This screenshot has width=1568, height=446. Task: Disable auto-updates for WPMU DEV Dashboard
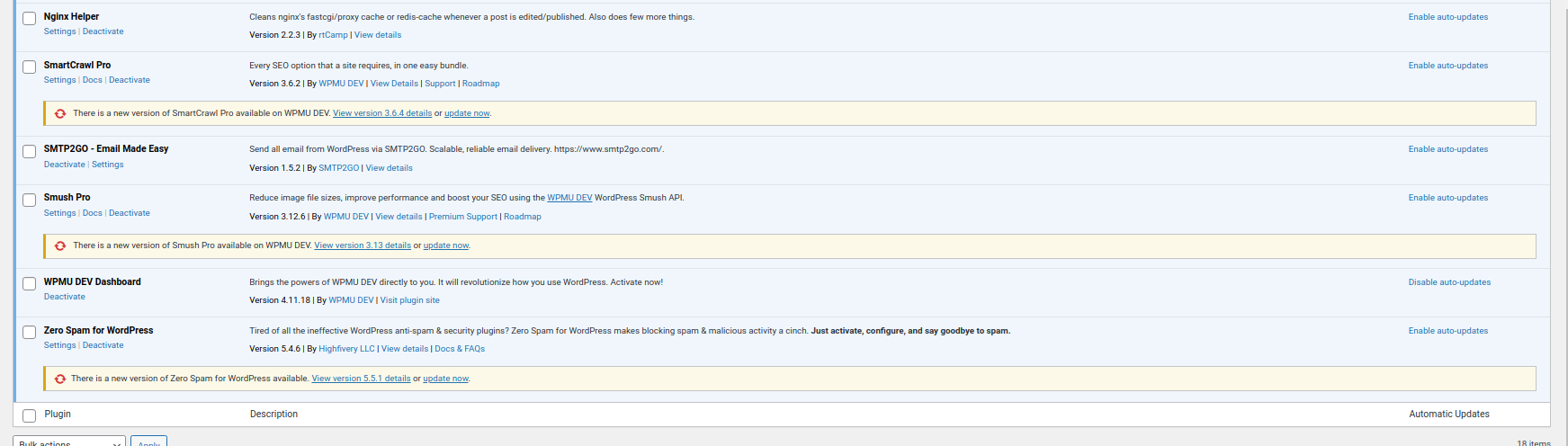(1448, 282)
